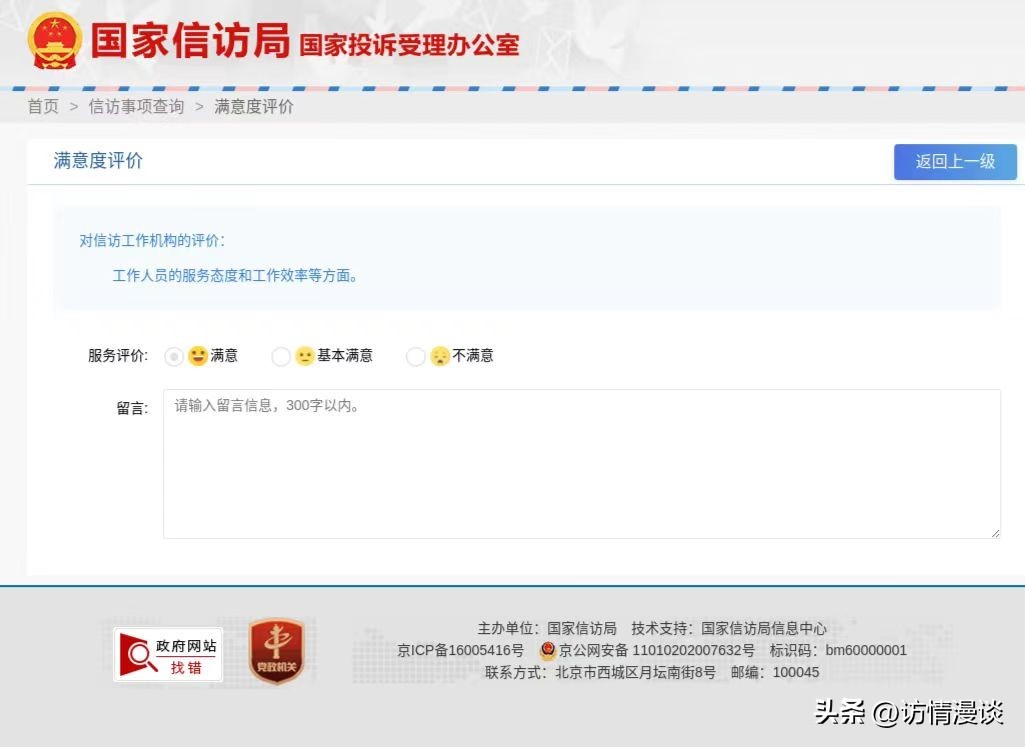Click the 满意度评价 panel heading

98,161
